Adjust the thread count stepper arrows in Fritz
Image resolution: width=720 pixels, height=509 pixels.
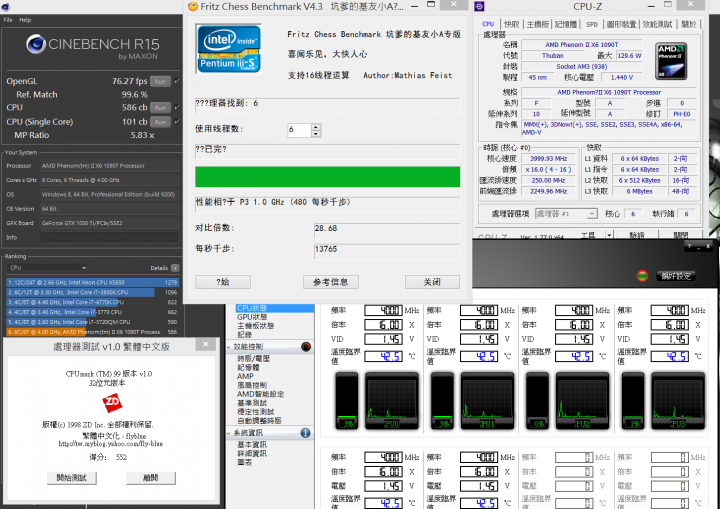[316, 130]
